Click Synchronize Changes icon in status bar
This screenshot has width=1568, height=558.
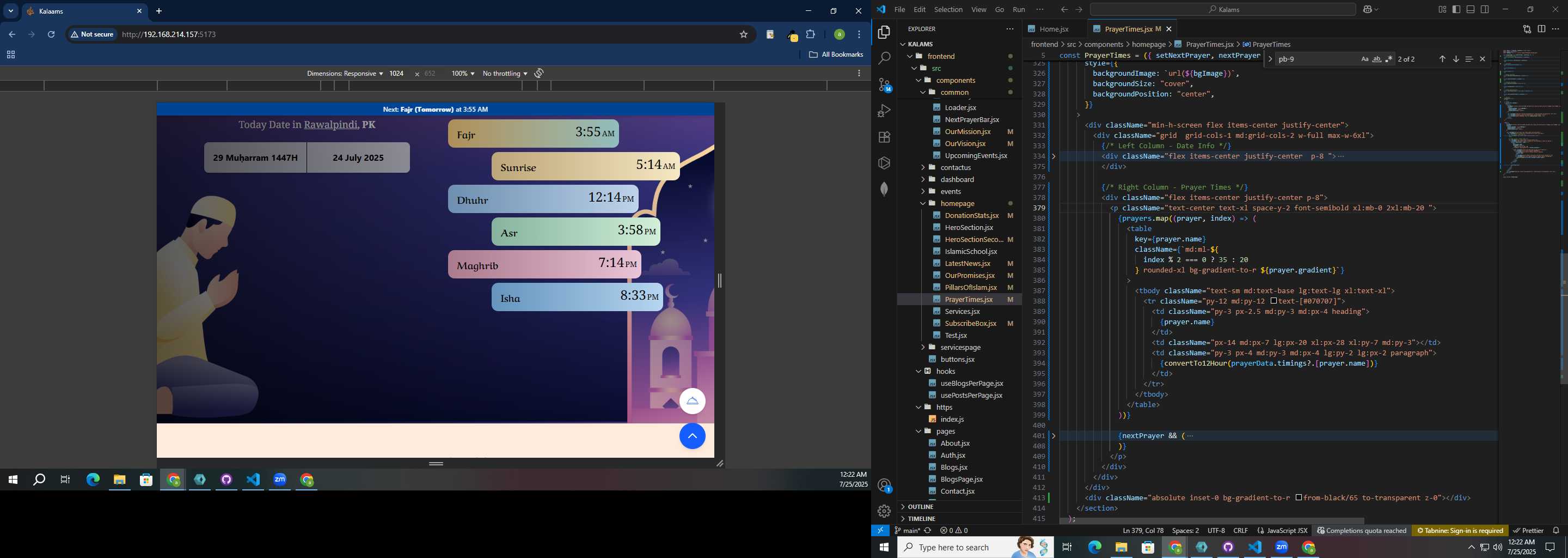point(928,531)
